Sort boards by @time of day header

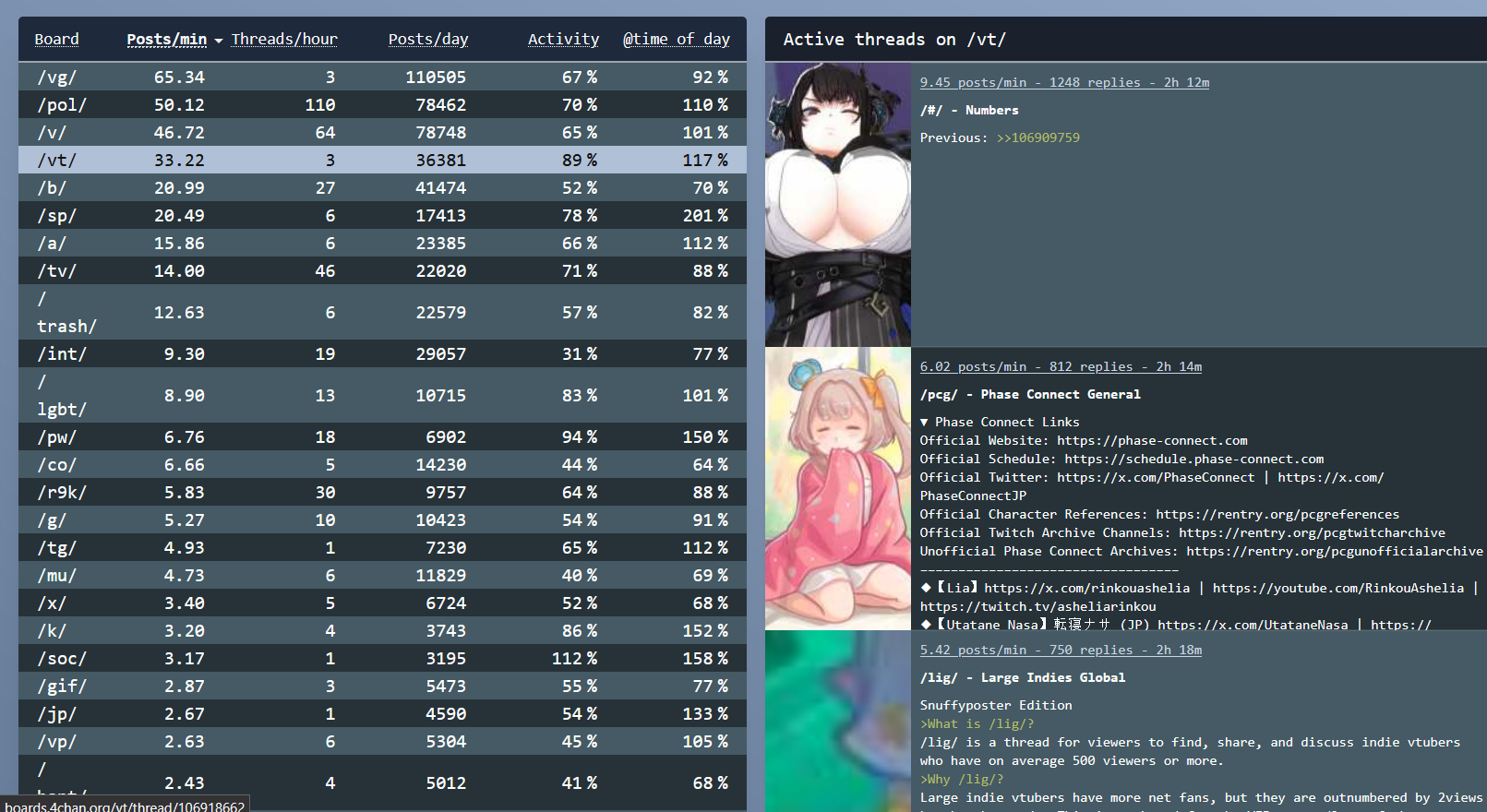[x=677, y=39]
